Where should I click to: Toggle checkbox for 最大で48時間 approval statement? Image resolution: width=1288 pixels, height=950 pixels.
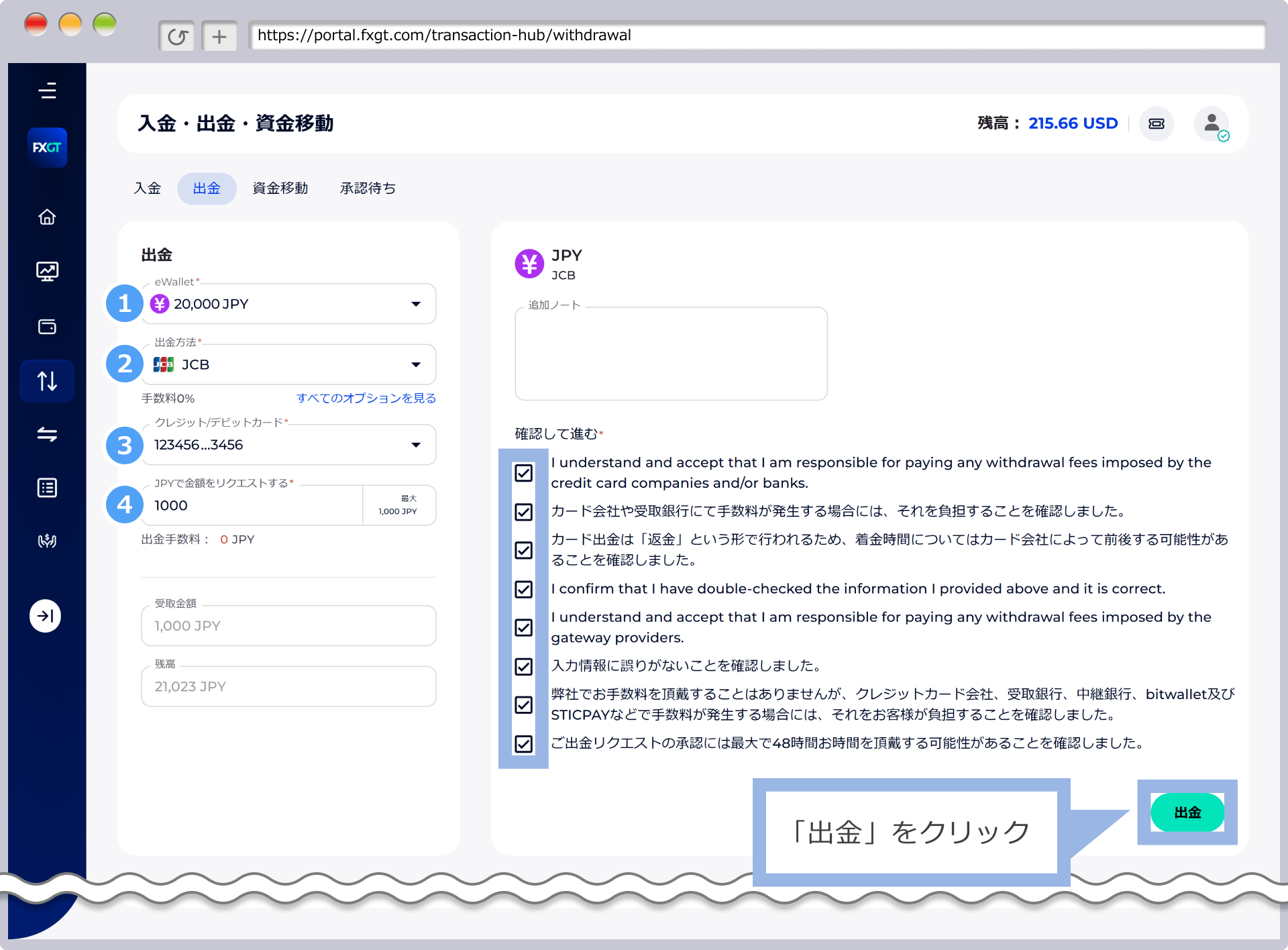point(523,743)
